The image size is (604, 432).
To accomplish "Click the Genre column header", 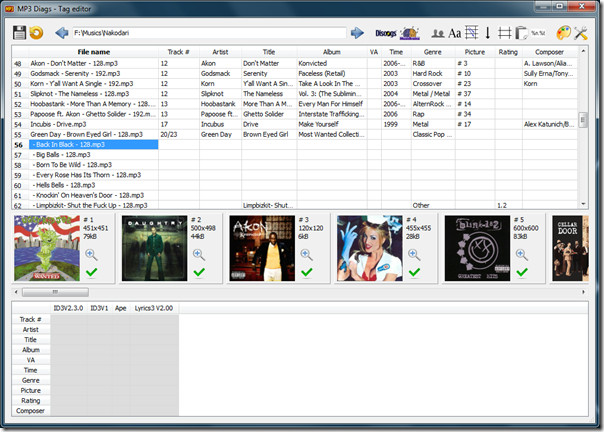I will coord(433,52).
